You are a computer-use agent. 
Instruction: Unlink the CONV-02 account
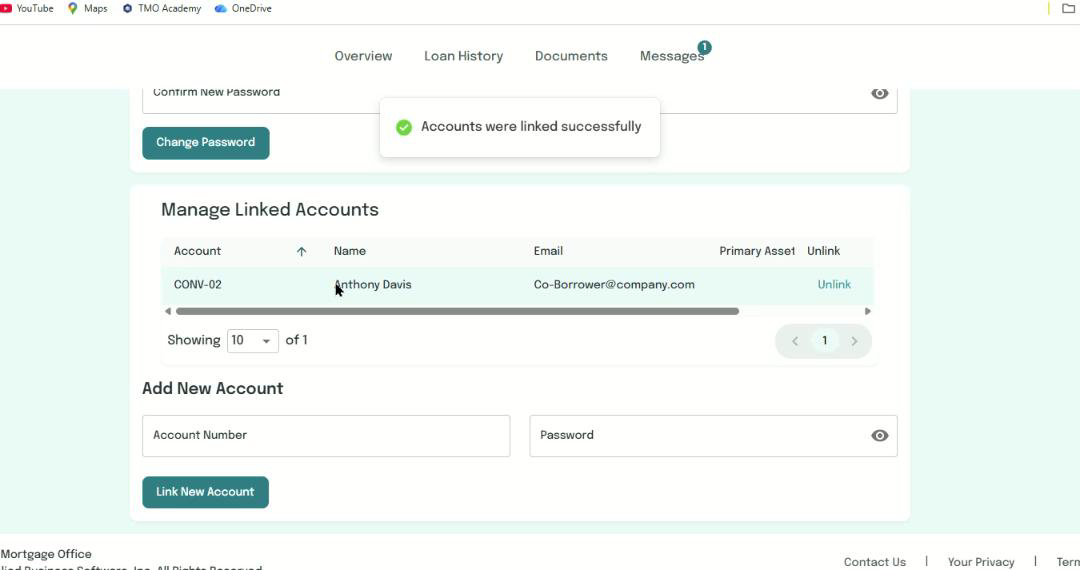[834, 285]
